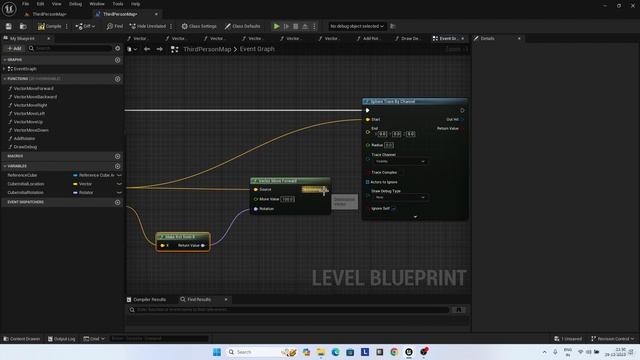Add an event dispatcher with the plus icon
The height and width of the screenshot is (360, 640).
118,202
